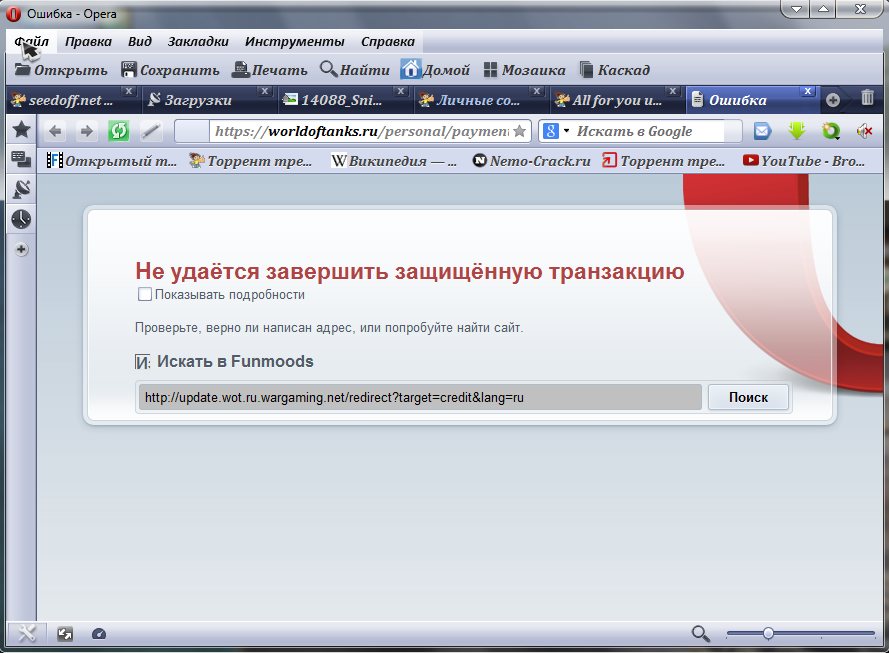Viewport: 889px width, 653px height.
Task: Click the Opera Turbo gauge icon
Action: [99, 634]
